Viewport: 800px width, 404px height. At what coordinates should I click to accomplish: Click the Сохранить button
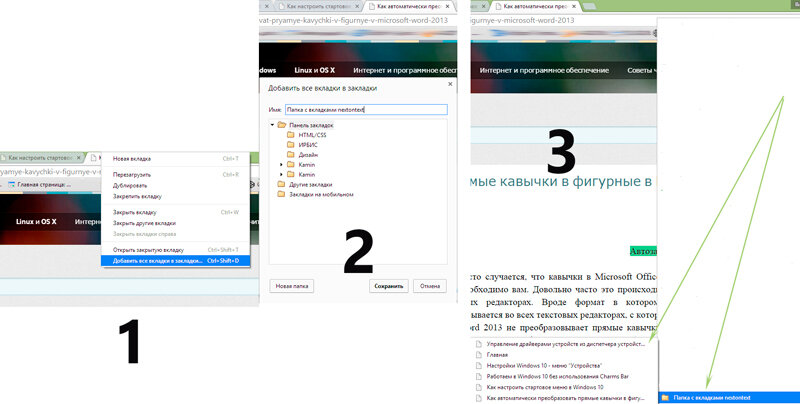pyautogui.click(x=389, y=286)
